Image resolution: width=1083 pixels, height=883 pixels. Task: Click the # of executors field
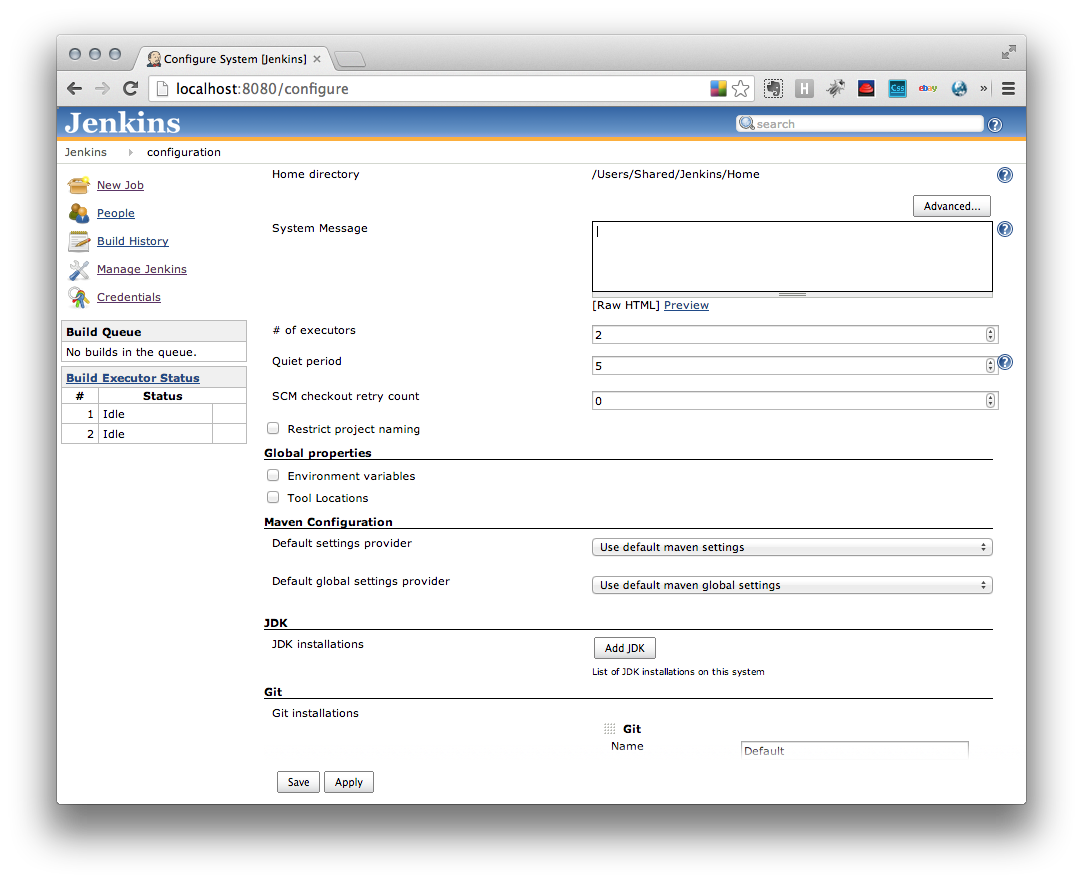795,335
